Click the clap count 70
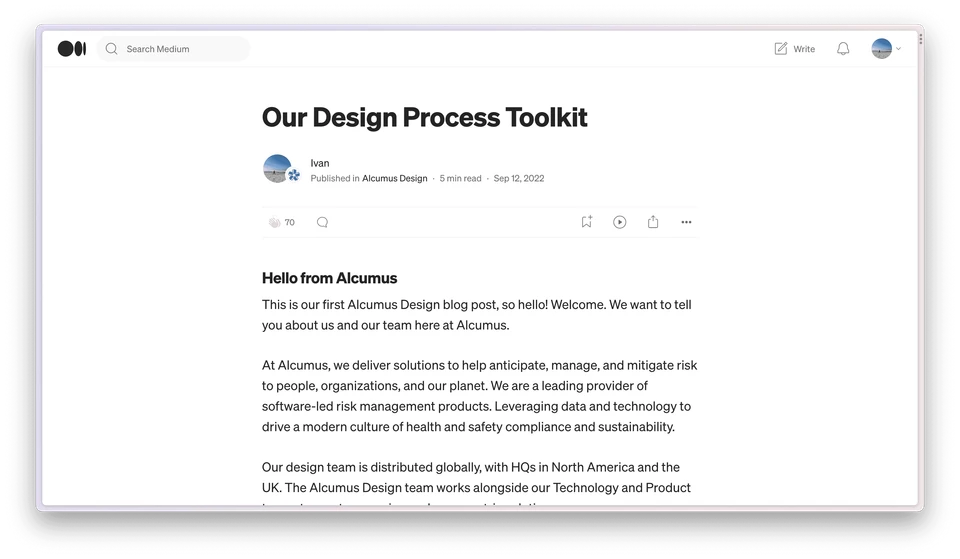The image size is (960, 559). (290, 222)
